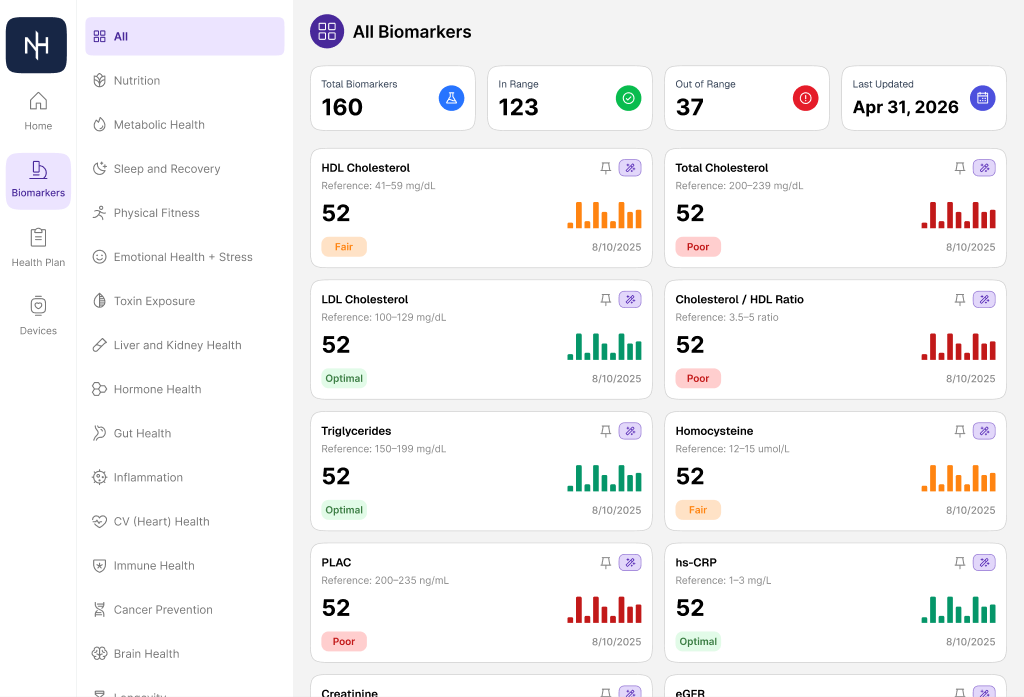The width and height of the screenshot is (1024, 697).
Task: Open the Liver and Kidney Health category
Action: click(x=185, y=345)
